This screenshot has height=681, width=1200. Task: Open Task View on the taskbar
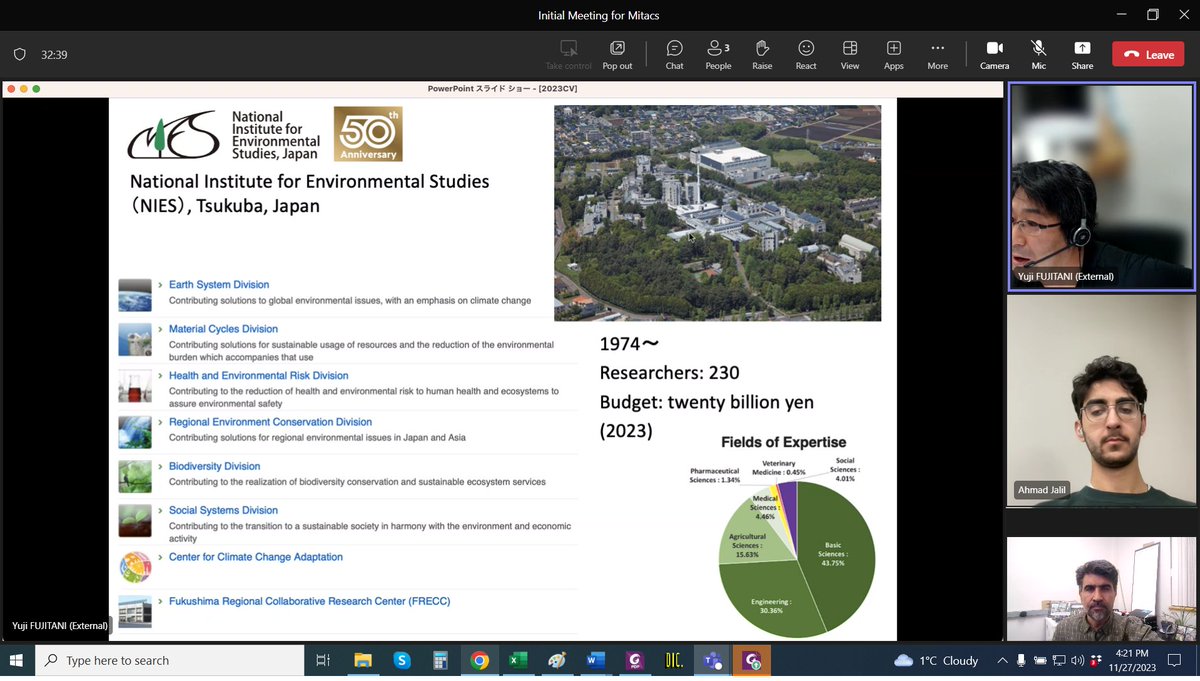point(323,660)
